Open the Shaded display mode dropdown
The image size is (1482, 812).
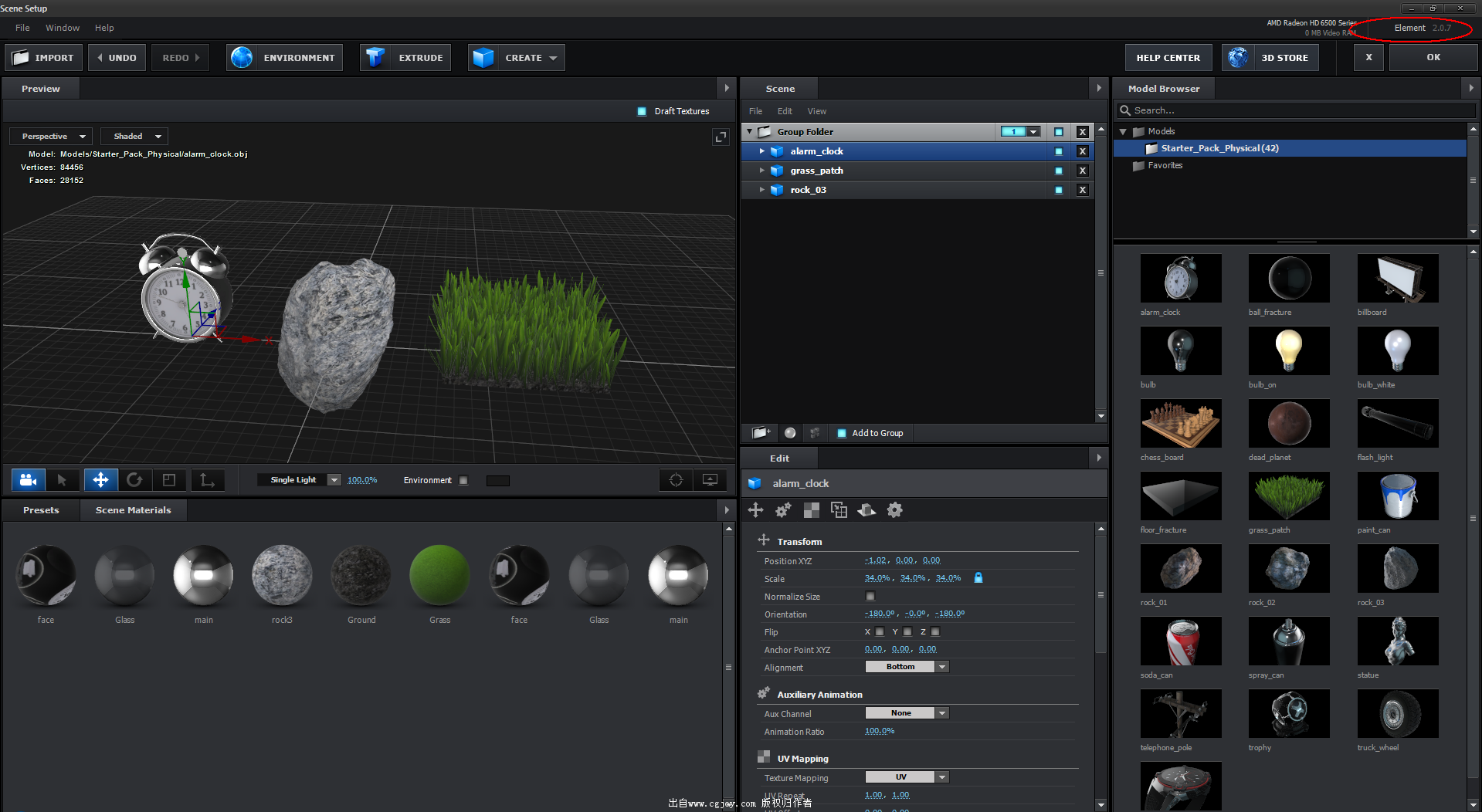click(x=134, y=137)
